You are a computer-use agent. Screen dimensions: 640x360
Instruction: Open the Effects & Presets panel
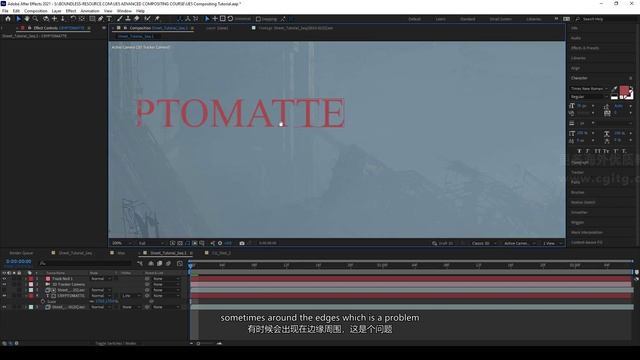click(585, 48)
